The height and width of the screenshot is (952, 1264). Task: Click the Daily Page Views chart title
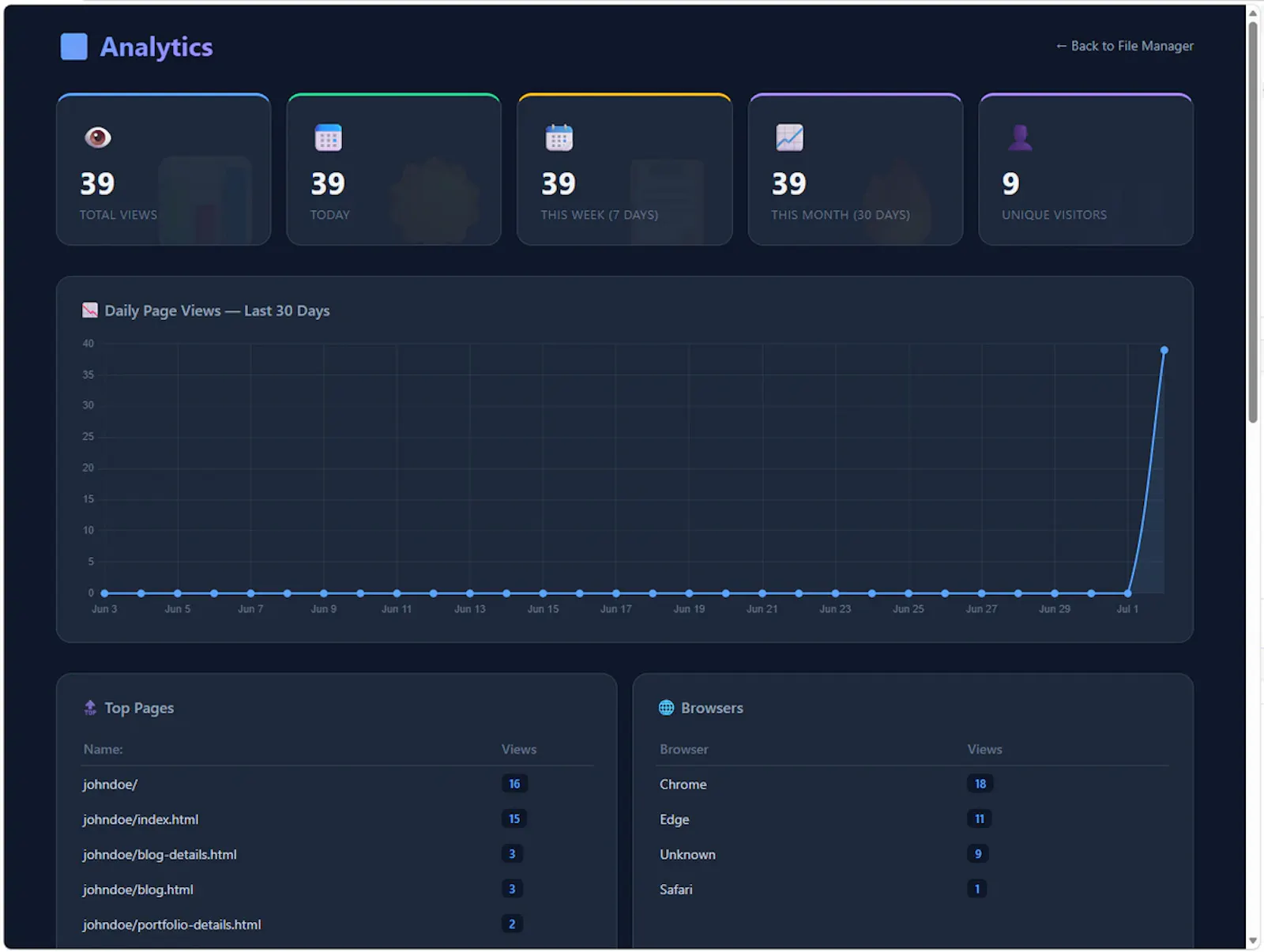tap(217, 310)
